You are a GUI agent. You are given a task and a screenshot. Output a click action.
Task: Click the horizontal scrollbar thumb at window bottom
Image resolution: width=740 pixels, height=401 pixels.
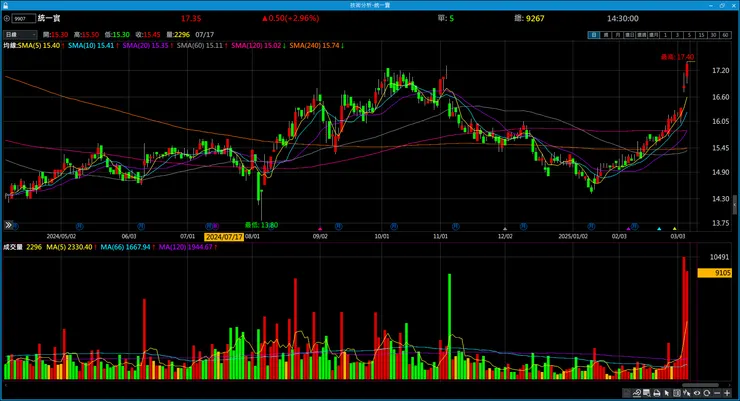(700, 385)
